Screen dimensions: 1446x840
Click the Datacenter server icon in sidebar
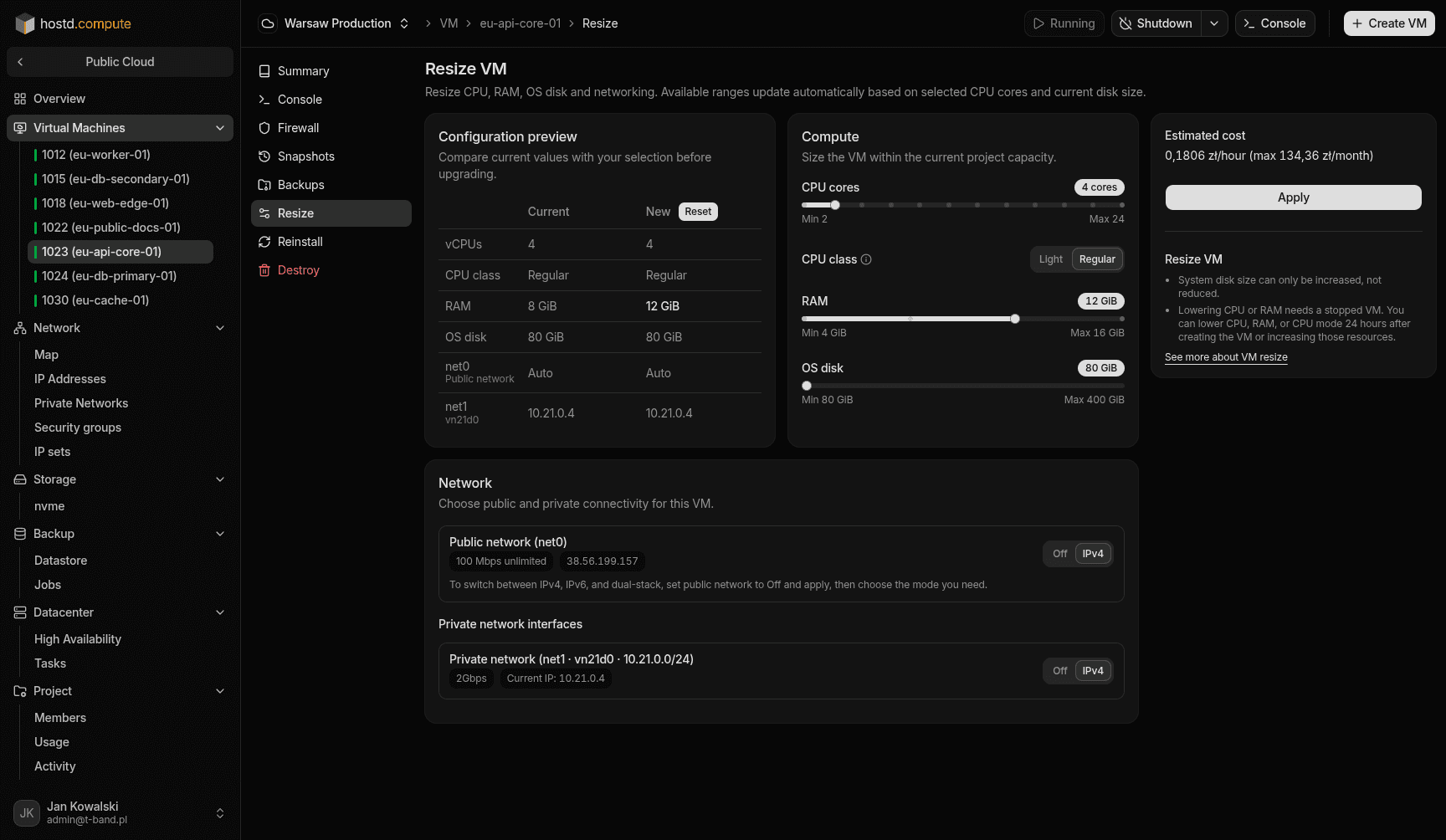coord(20,612)
